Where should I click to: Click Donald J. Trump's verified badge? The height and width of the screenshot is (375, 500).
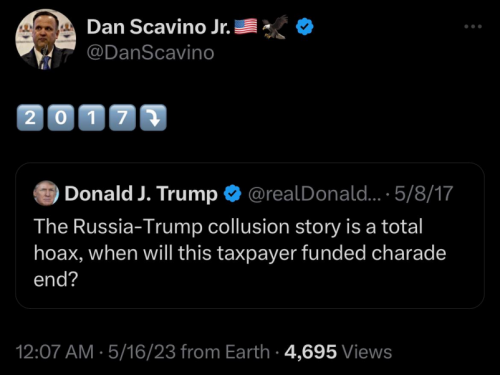click(232, 193)
